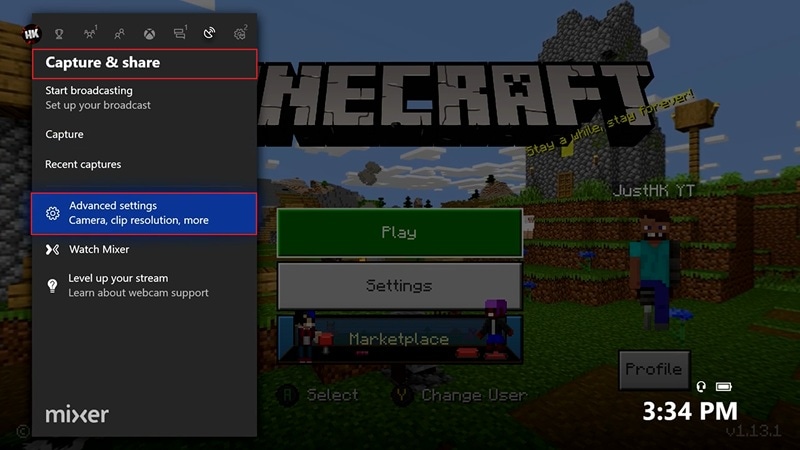Viewport: 800px width, 450px height.
Task: Click the A button Select prompt
Action: [x=317, y=395]
